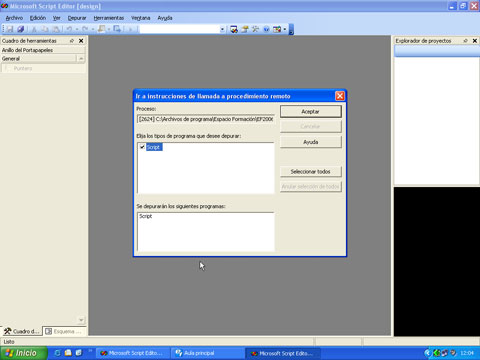Click the Cancelar button in dialog
Screen dimensions: 480x360
coord(311,127)
